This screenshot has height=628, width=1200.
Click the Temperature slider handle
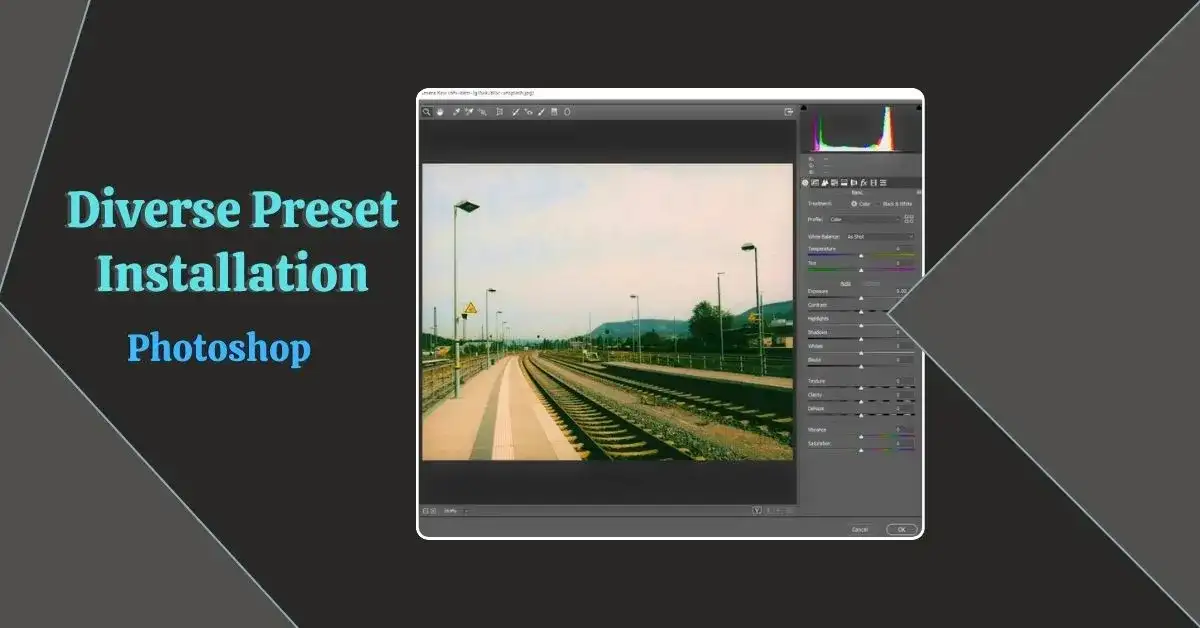tap(861, 256)
